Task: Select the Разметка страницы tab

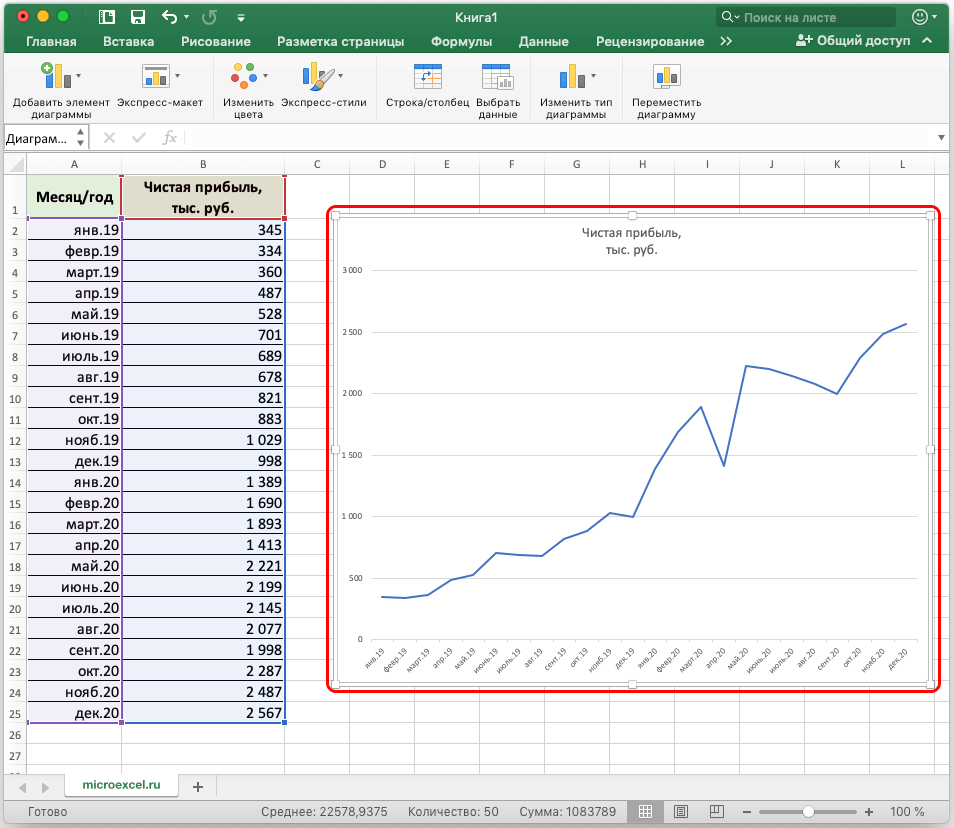Action: 340,41
